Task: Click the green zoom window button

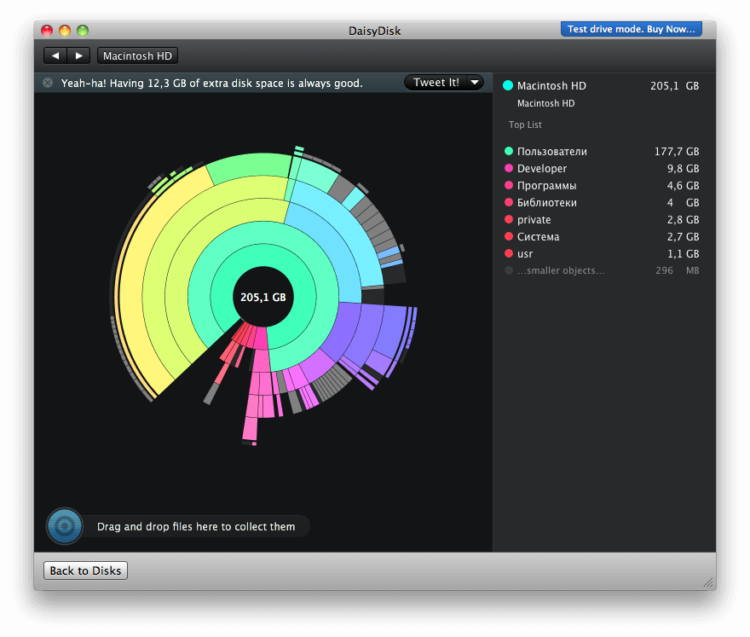Action: coord(83,31)
